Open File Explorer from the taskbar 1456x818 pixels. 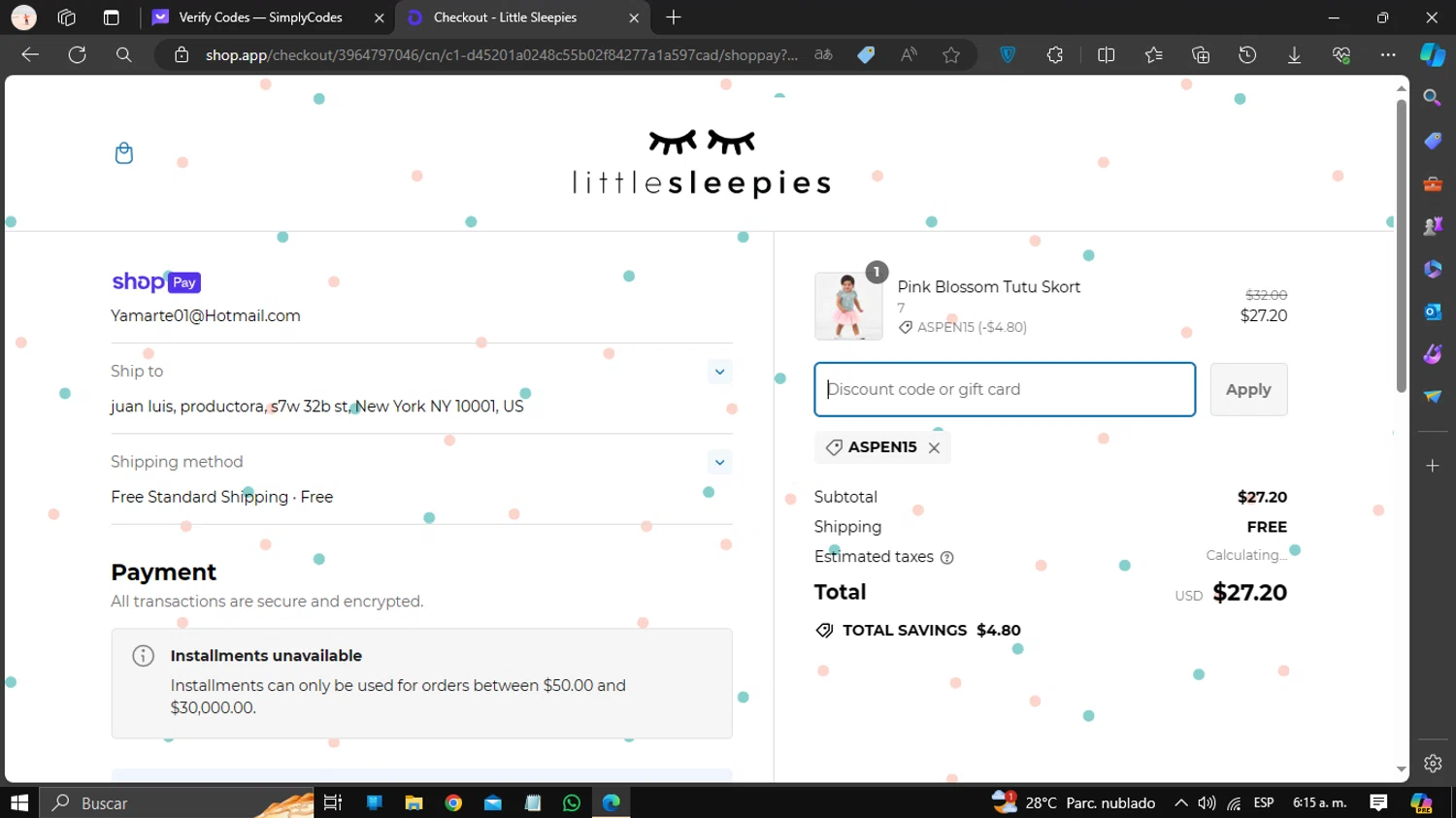pyautogui.click(x=414, y=802)
